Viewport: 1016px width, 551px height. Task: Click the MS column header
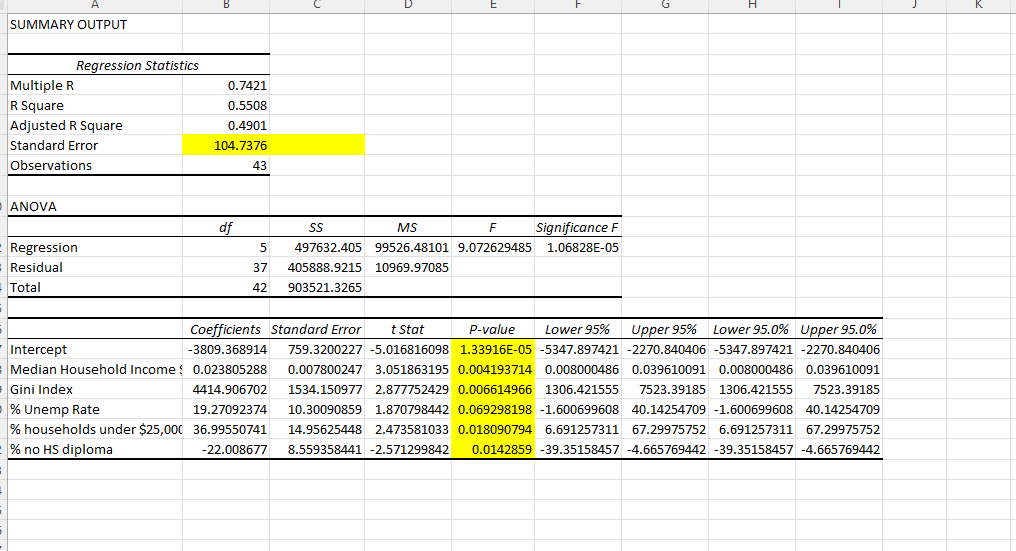tap(408, 228)
